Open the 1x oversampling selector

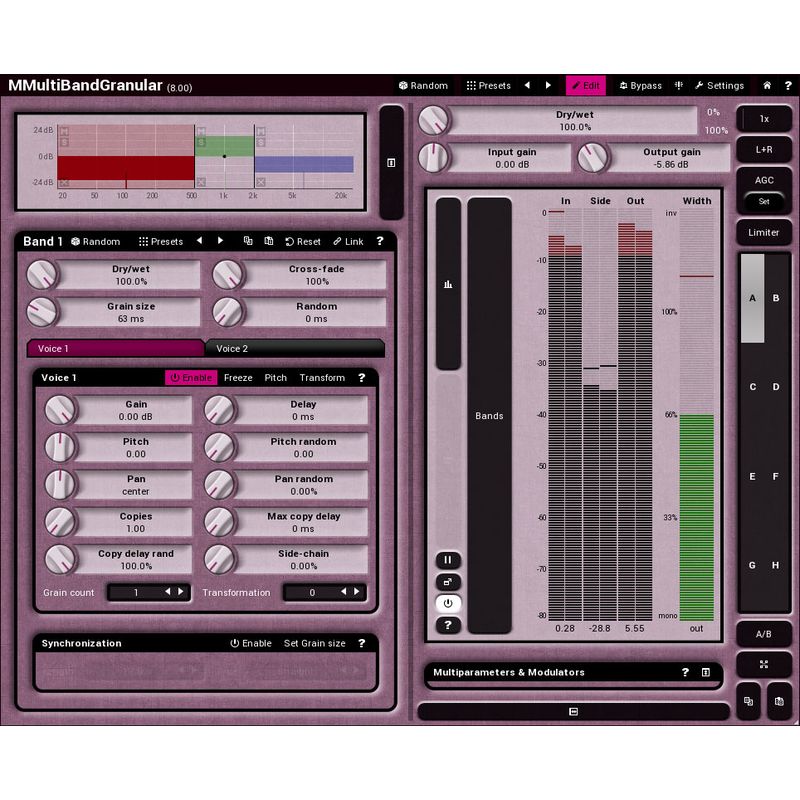coord(764,119)
